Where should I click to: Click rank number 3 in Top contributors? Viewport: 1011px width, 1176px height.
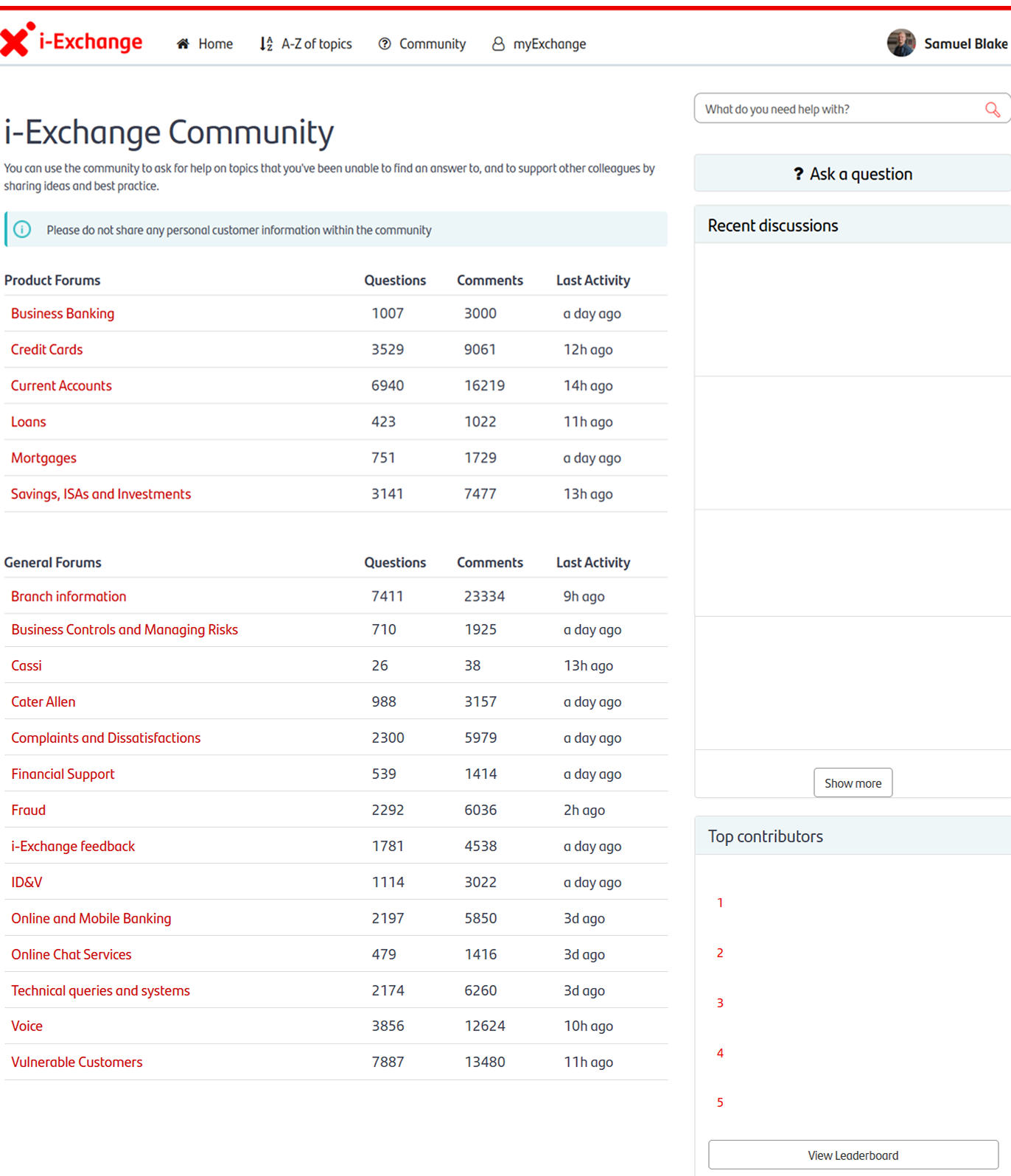point(720,1004)
